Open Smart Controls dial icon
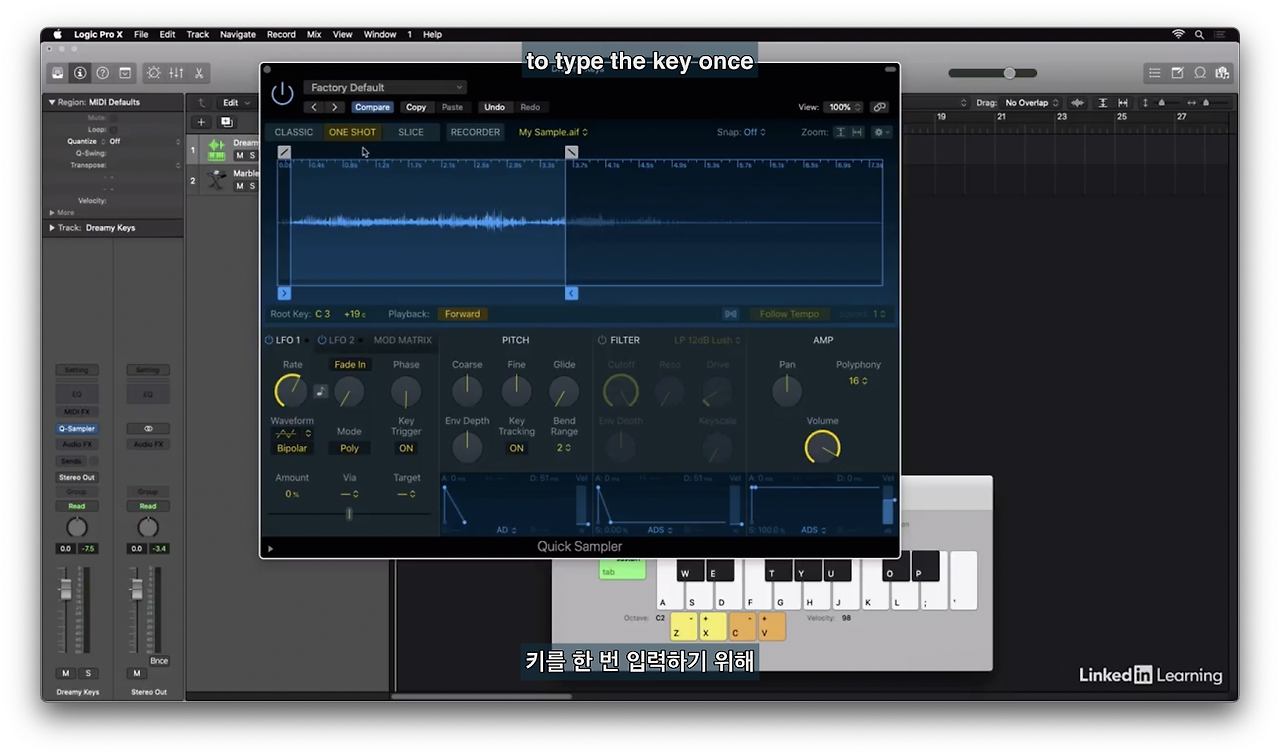This screenshot has height=756, width=1280. (x=153, y=73)
